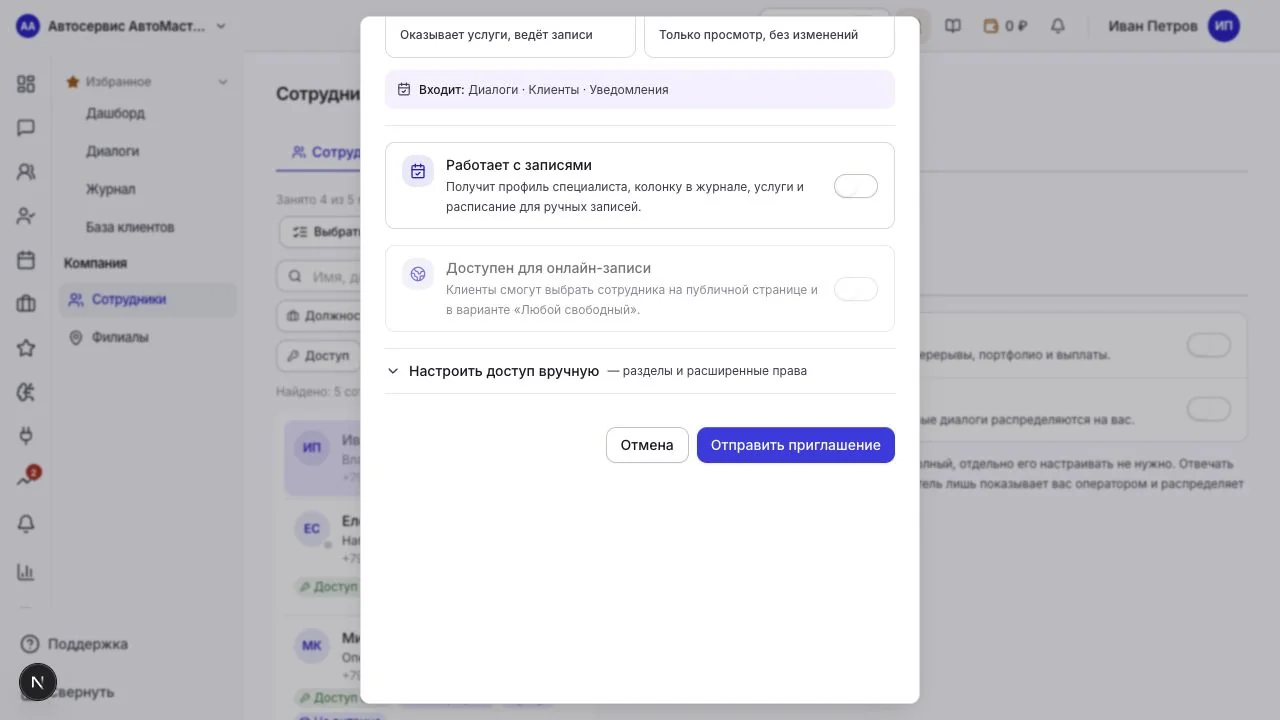The width and height of the screenshot is (1280, 720).
Task: Click the employee search field with magnifier
Action: [x=320, y=277]
